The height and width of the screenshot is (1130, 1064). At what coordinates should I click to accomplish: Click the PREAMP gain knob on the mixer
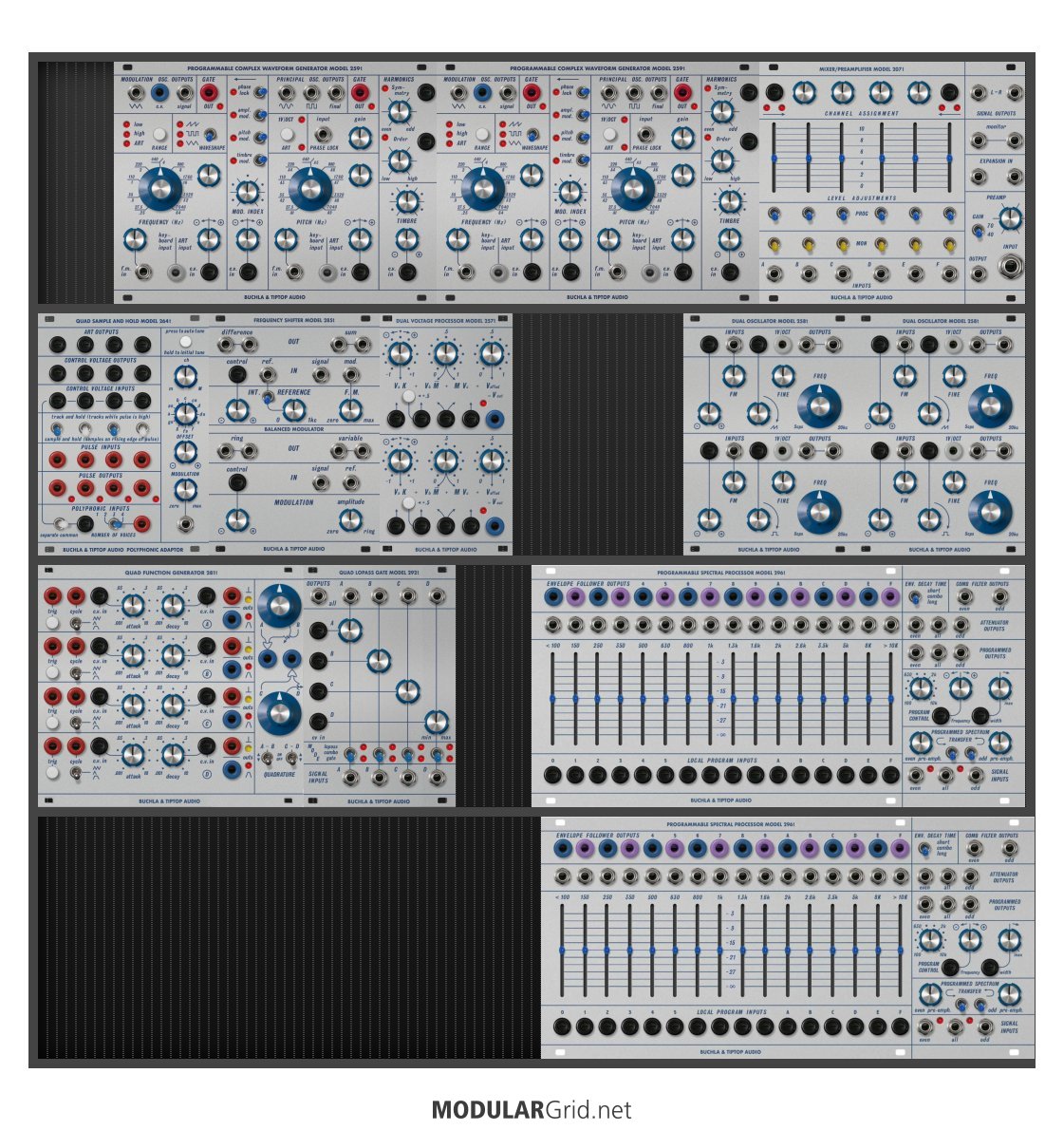coord(1010,217)
